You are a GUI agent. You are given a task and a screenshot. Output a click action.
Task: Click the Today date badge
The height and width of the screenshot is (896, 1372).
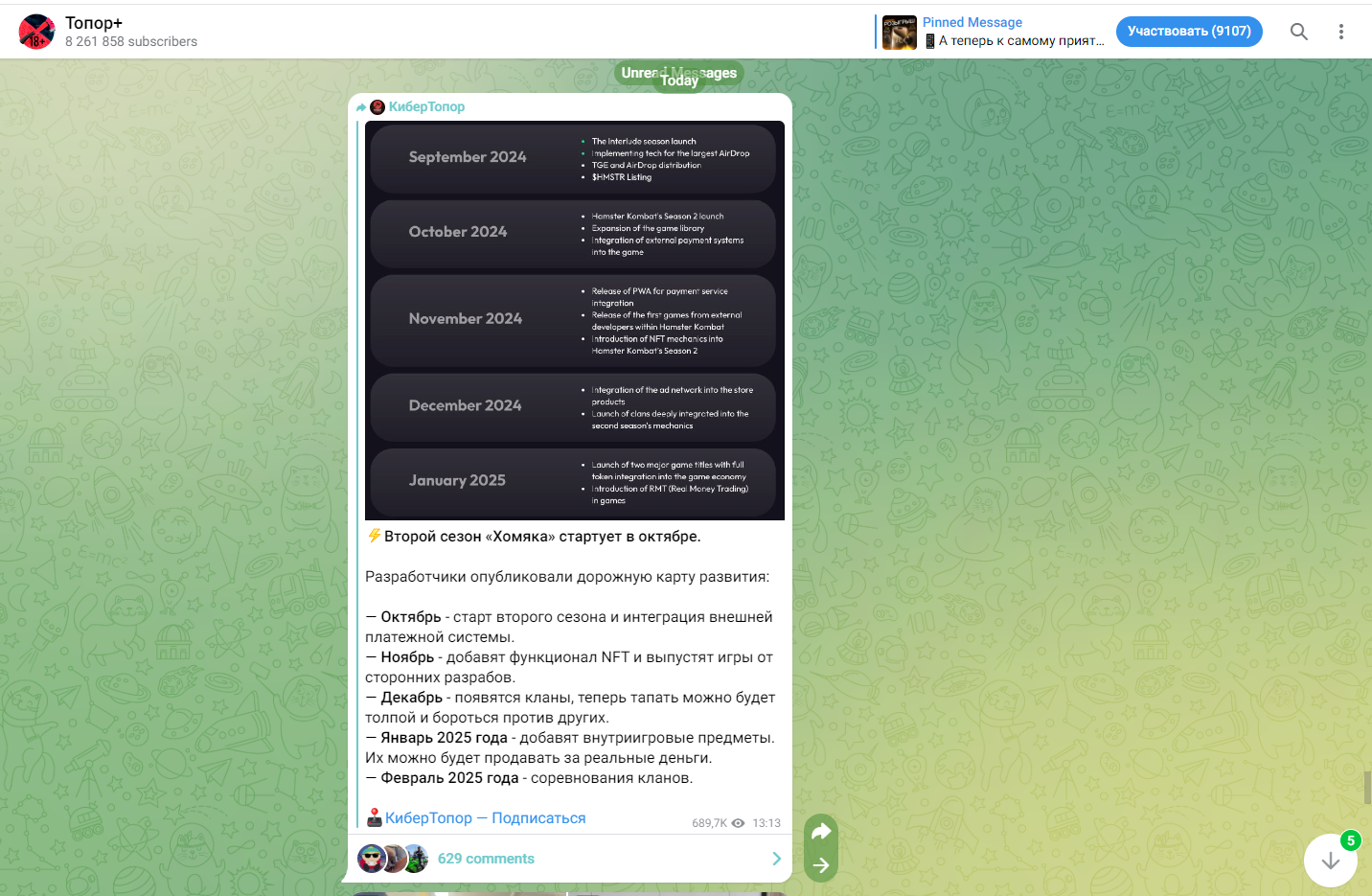coord(679,80)
